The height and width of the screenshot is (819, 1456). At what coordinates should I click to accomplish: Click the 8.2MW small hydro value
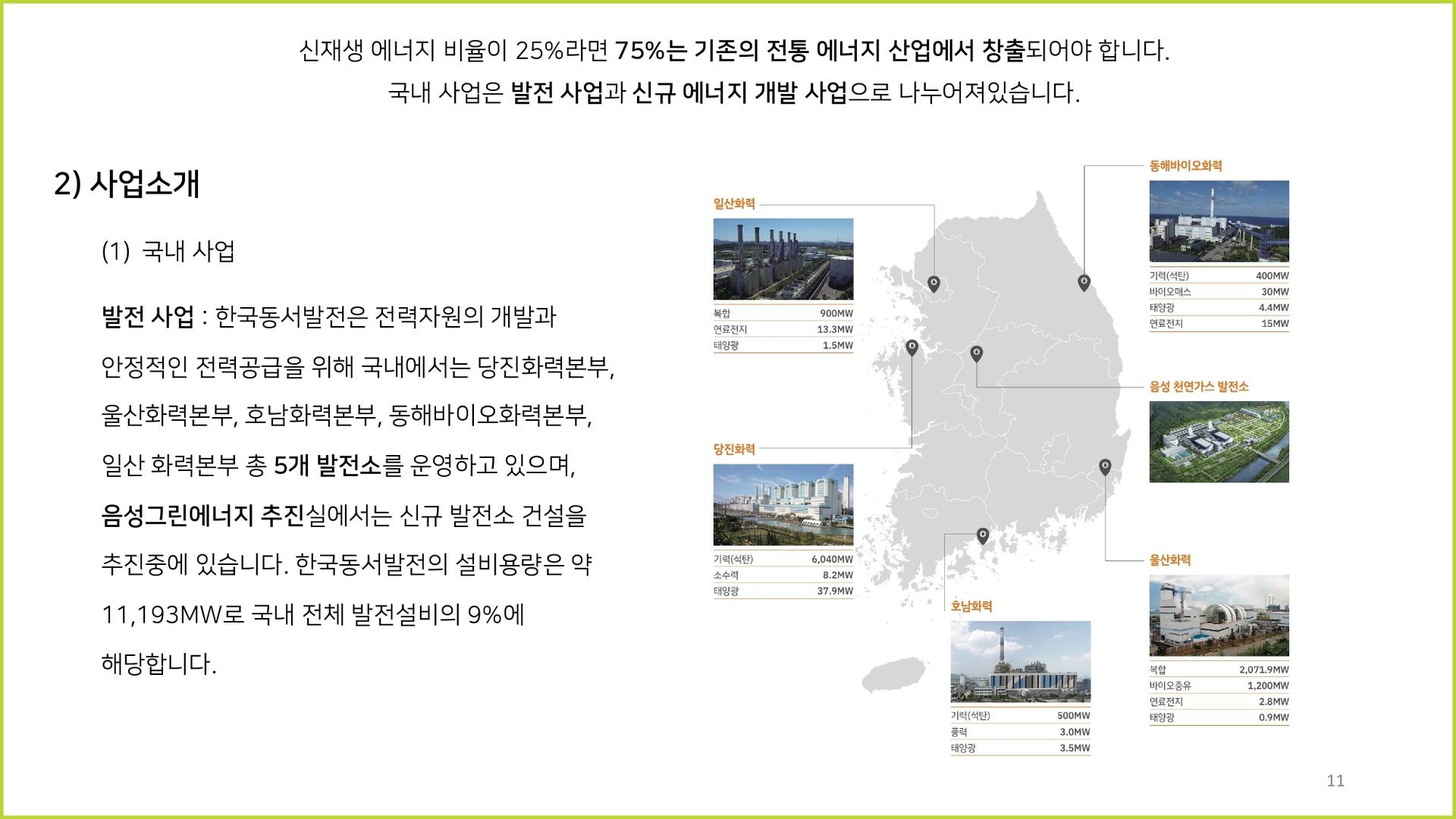click(x=838, y=575)
